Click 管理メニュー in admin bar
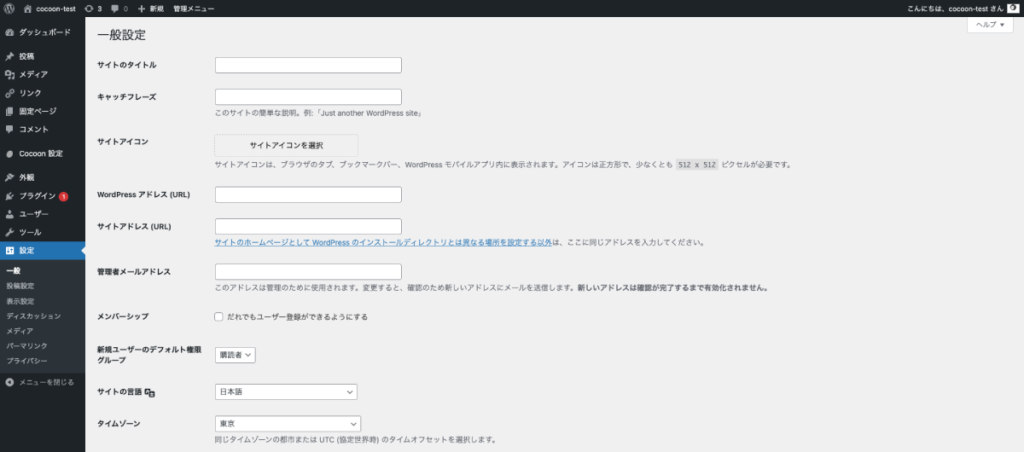Viewport: 1024px width, 452px height. [193, 8]
